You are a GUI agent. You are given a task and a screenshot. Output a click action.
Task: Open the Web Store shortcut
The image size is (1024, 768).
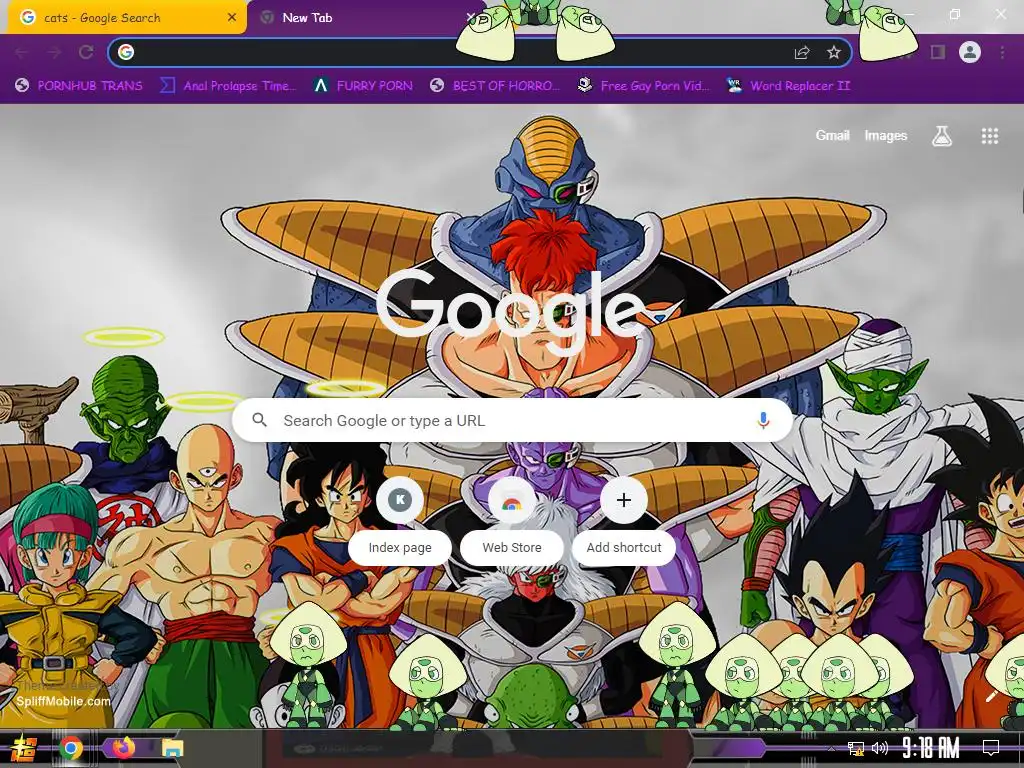coord(512,522)
